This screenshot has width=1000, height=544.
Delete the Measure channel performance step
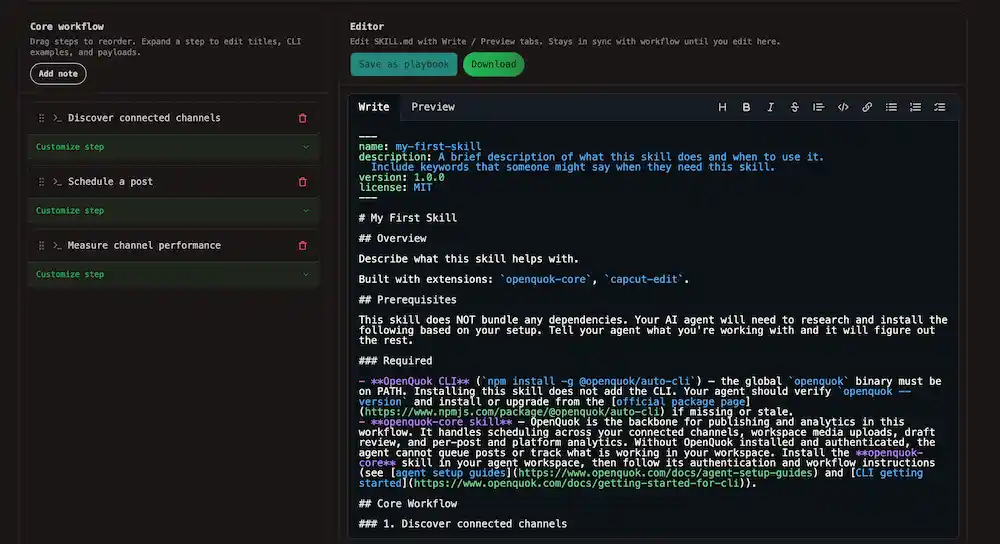[x=303, y=246]
